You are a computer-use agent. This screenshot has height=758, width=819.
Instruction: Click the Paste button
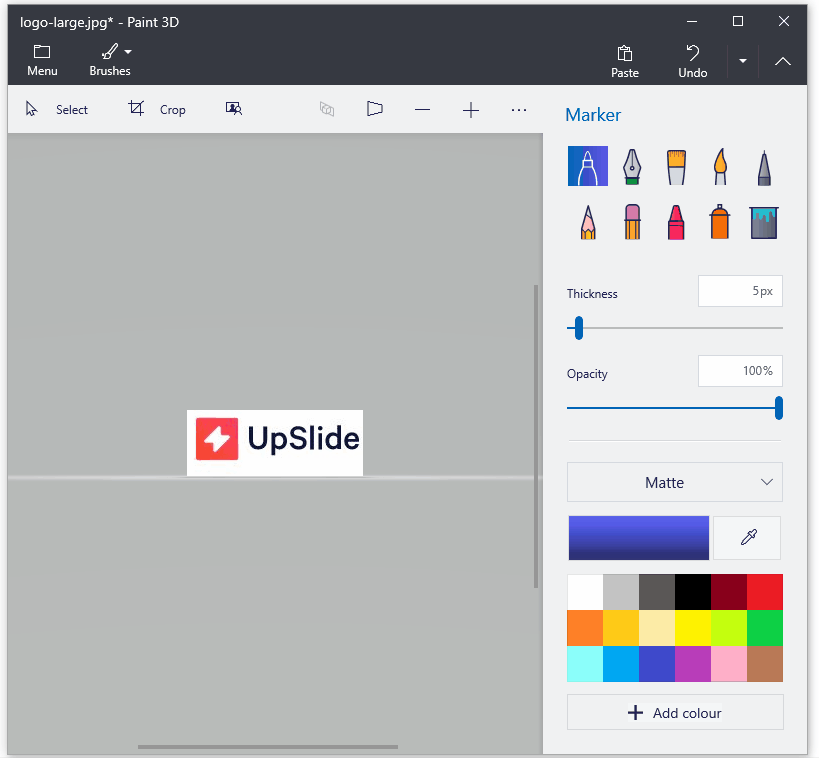(625, 62)
